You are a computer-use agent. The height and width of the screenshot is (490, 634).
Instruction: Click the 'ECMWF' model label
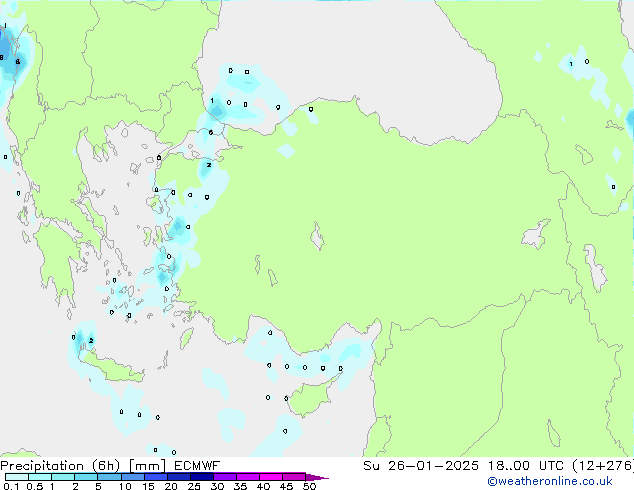(197, 466)
